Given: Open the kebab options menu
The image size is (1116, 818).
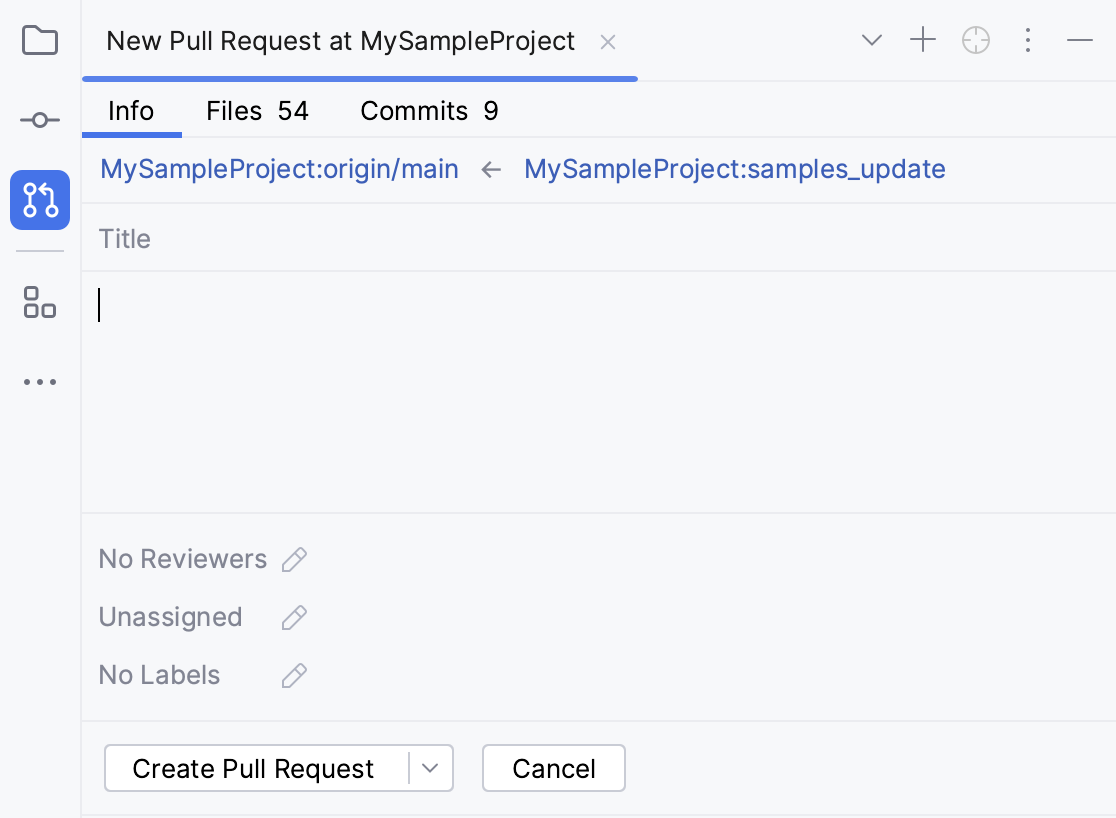Looking at the screenshot, I should pos(1028,40).
